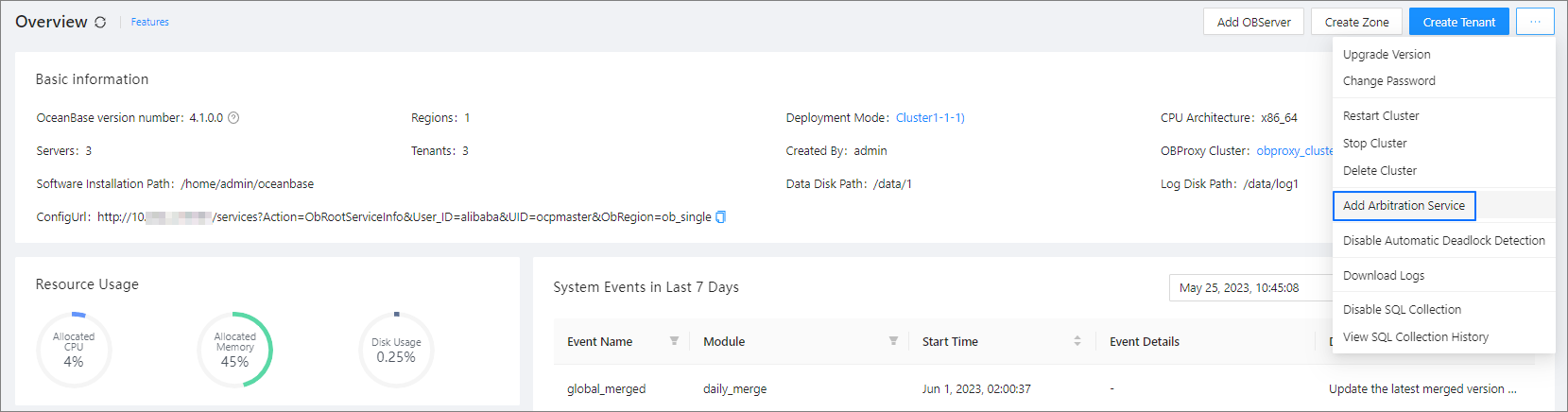Disable Automatic Deadlock Detection
This screenshot has height=412, width=1568.
coord(1443,241)
